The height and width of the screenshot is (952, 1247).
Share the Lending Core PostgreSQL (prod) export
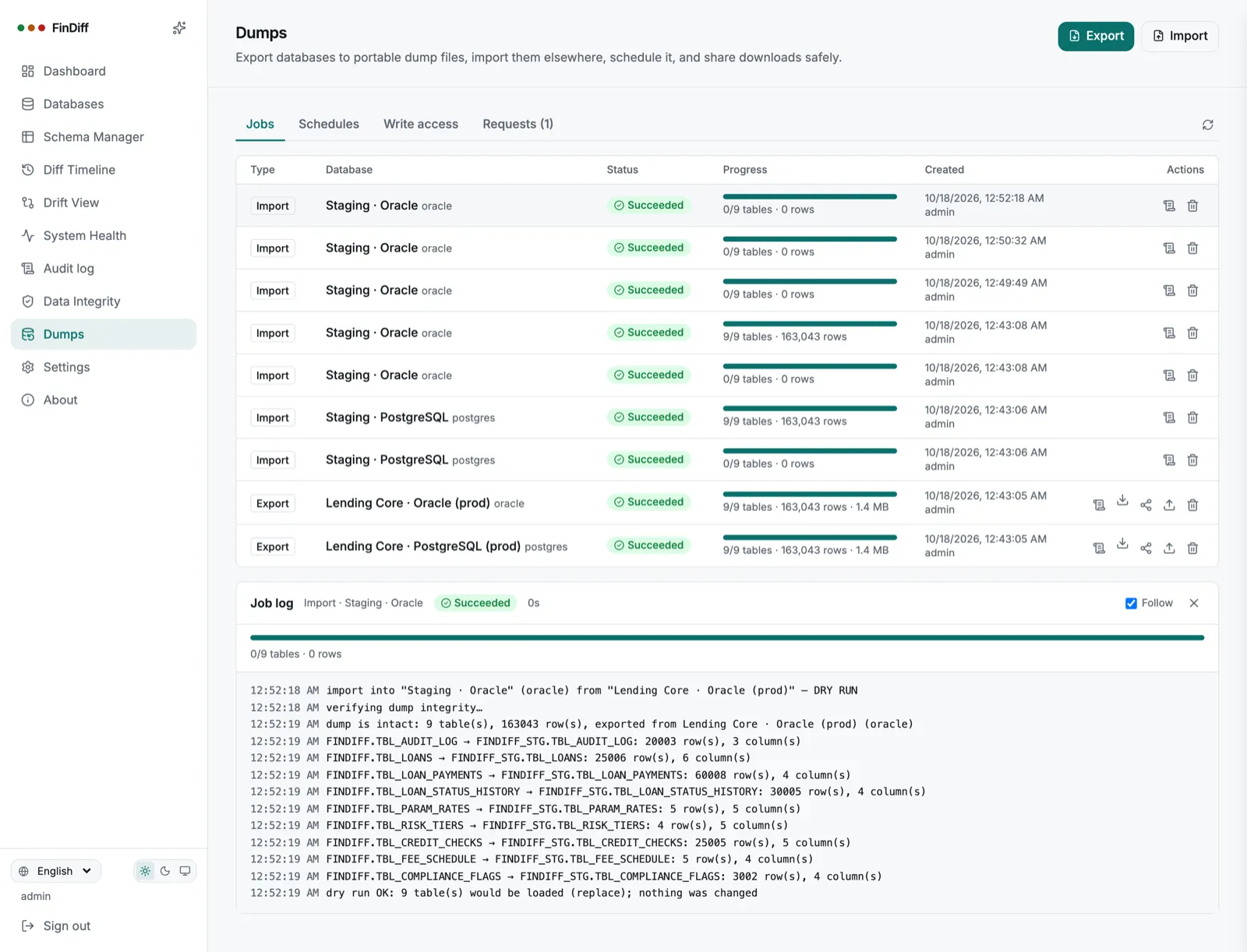click(1146, 548)
